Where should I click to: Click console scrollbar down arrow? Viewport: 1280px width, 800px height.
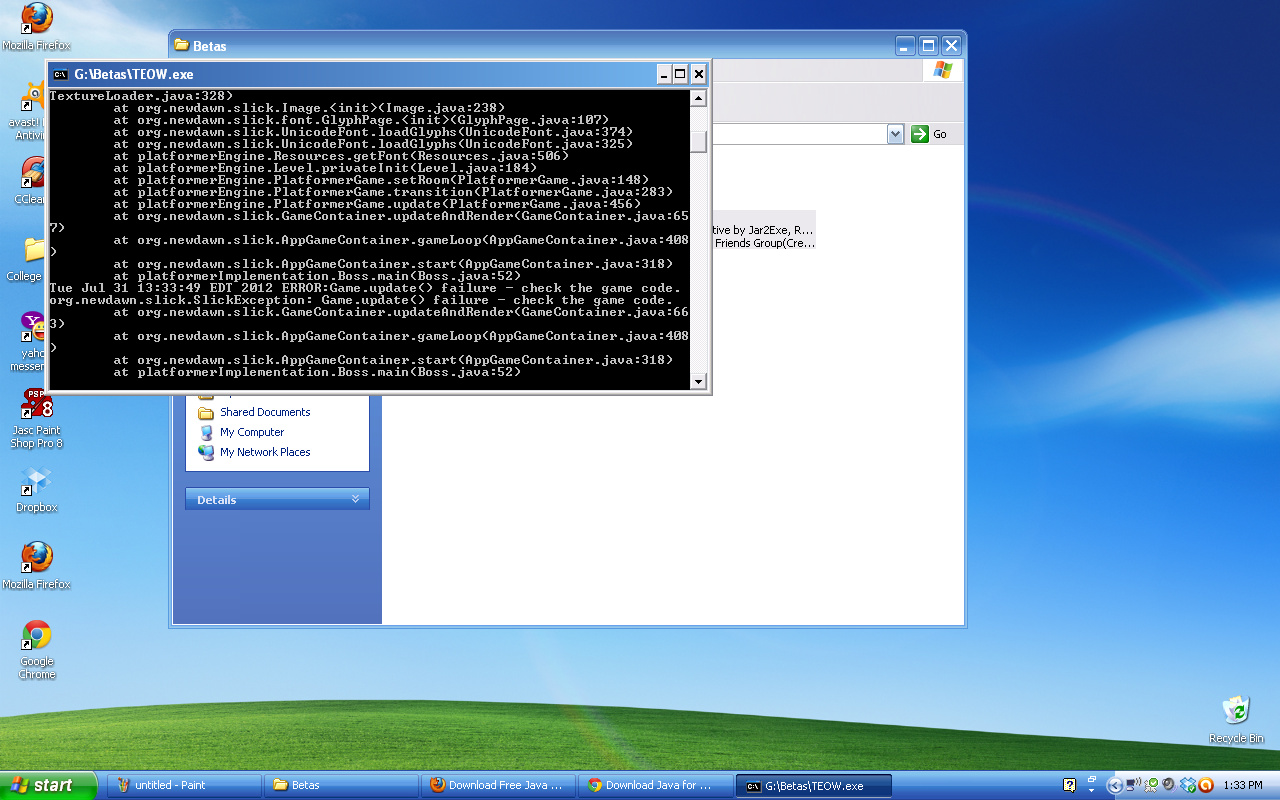coord(698,381)
